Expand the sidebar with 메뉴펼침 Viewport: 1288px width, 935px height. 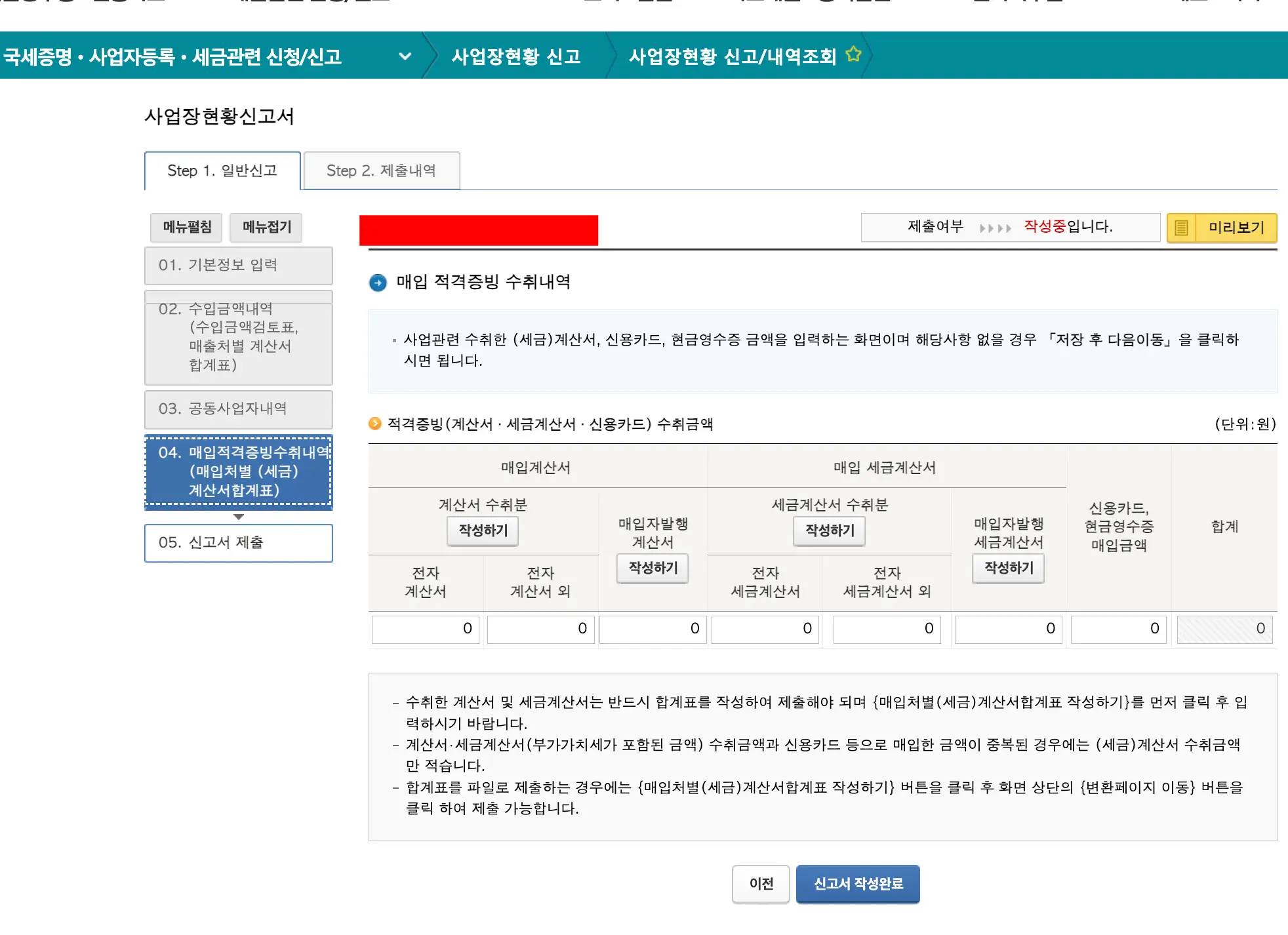tap(186, 227)
